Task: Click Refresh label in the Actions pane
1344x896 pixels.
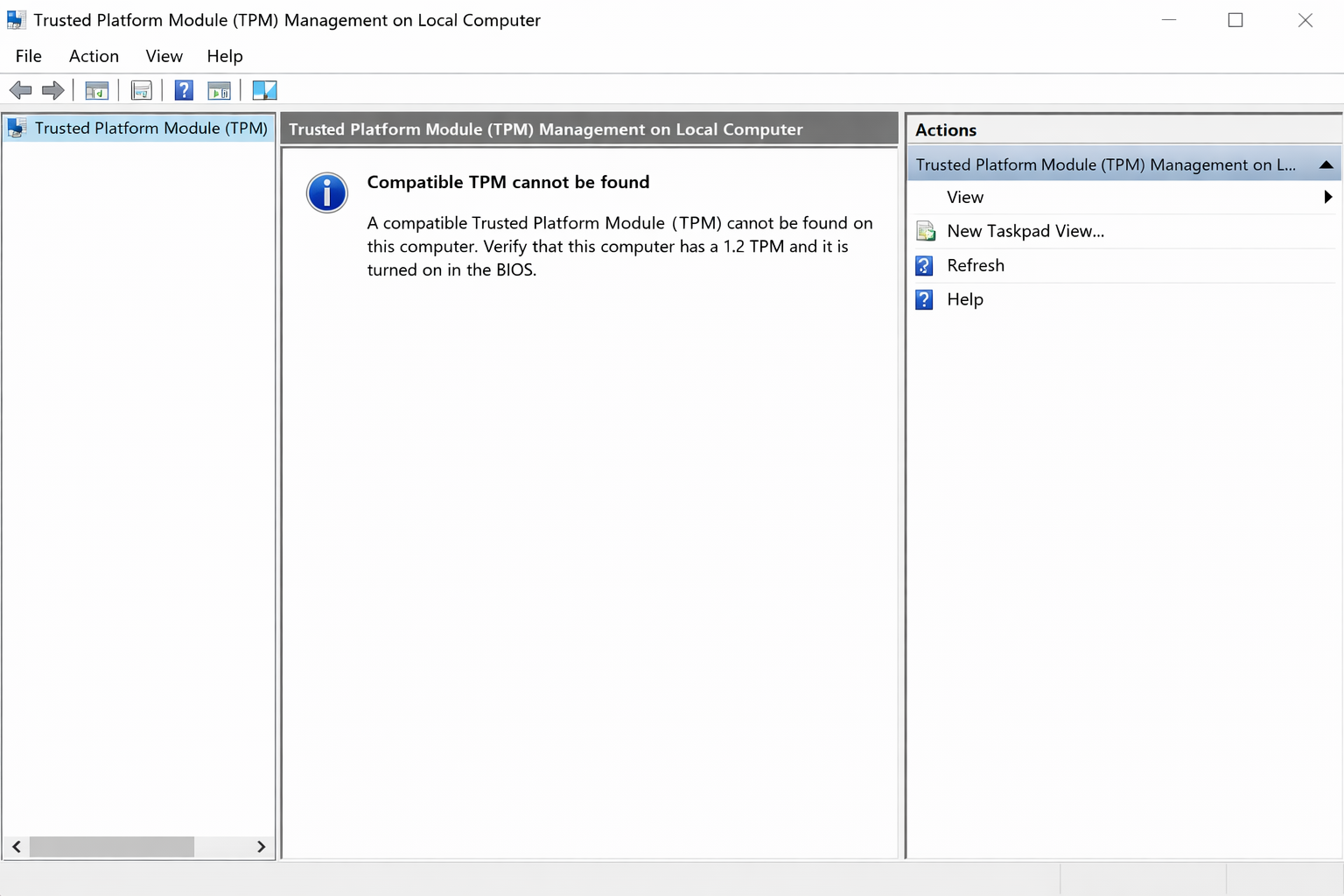Action: (x=976, y=265)
